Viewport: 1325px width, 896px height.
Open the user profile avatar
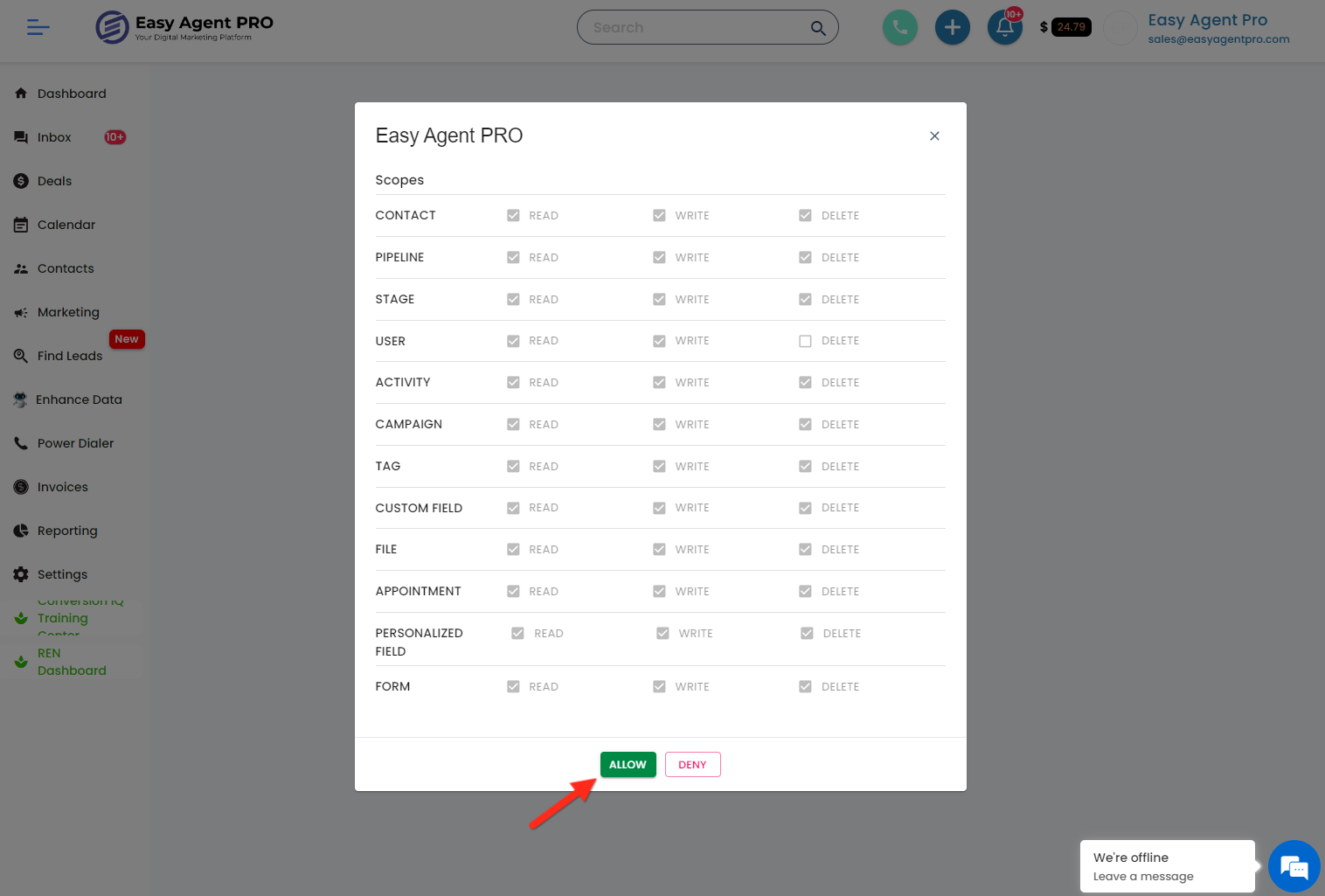coord(1120,28)
